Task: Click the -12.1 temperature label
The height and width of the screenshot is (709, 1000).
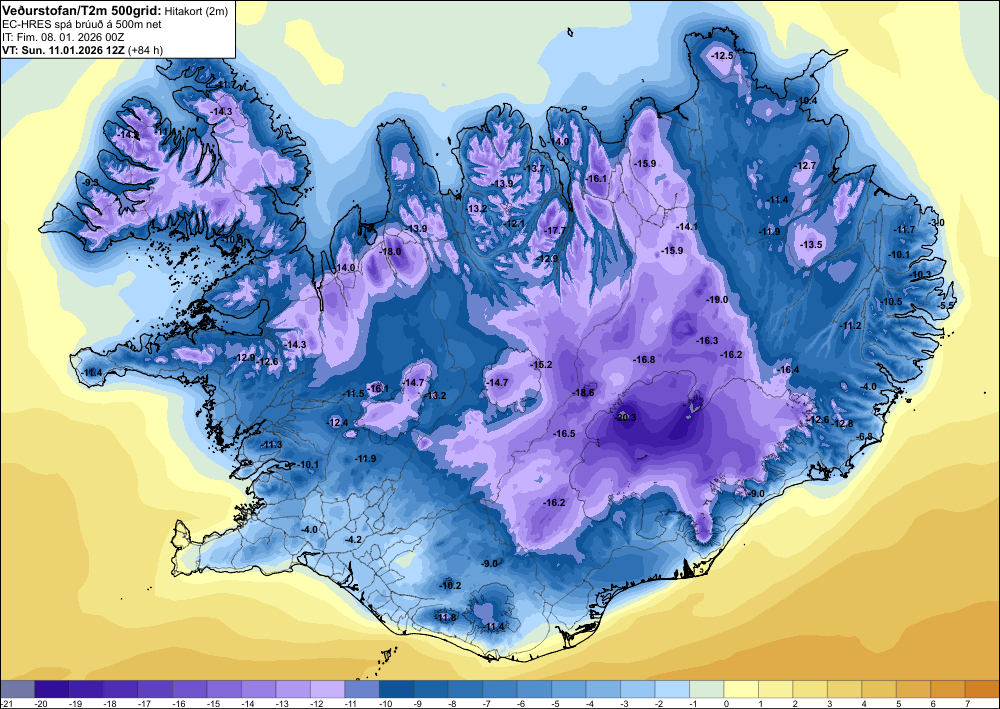Action: pos(514,224)
